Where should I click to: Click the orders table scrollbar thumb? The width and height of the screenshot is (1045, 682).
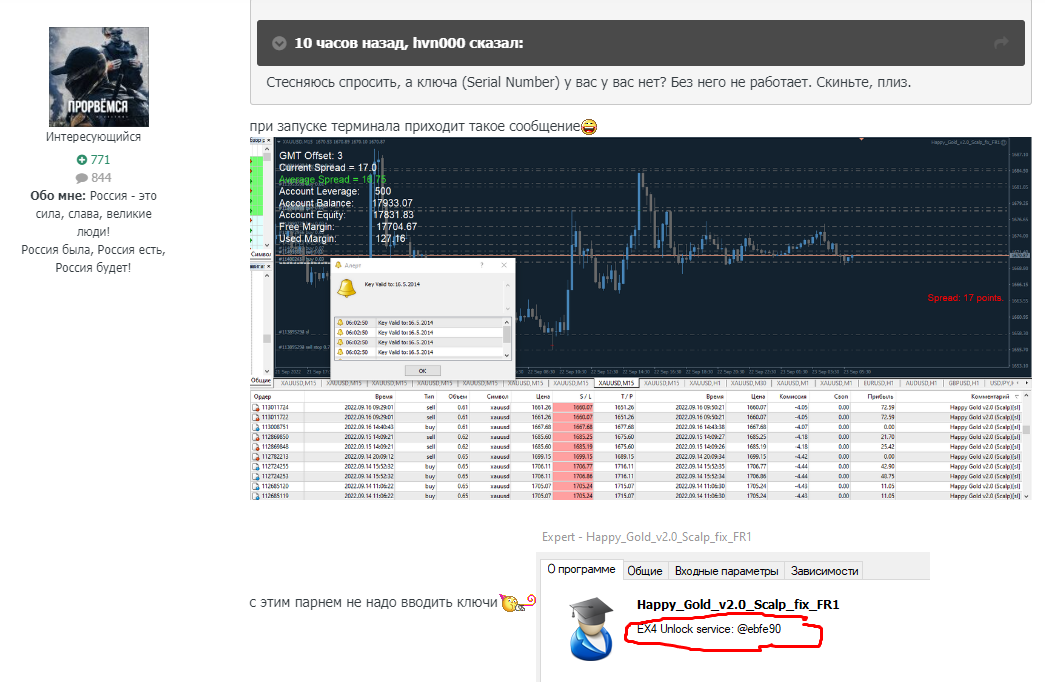[x=1027, y=430]
